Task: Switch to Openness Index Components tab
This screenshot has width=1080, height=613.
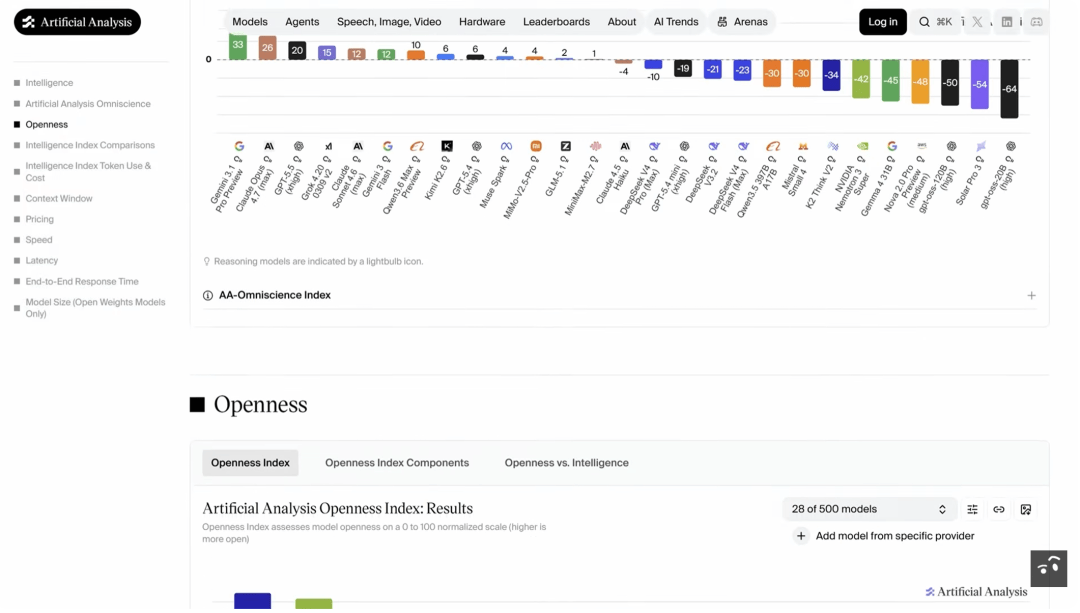Action: (397, 463)
